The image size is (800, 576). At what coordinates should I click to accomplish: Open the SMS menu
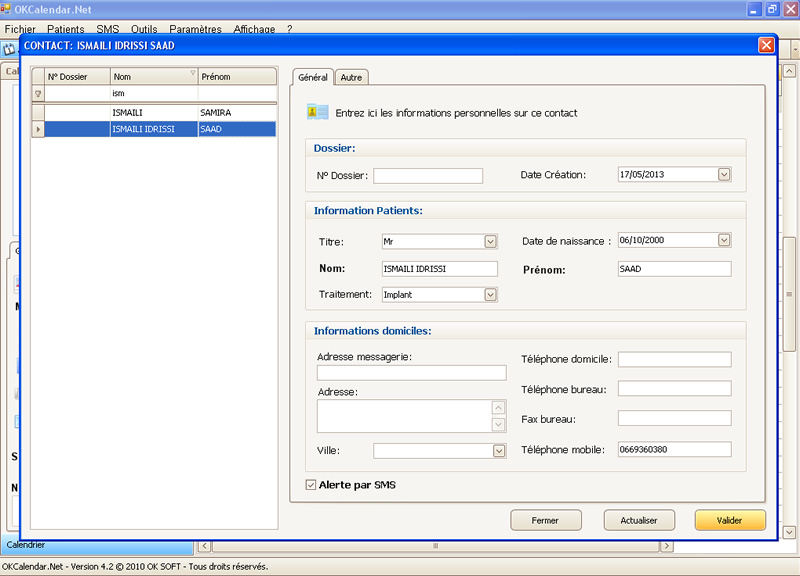(x=108, y=29)
